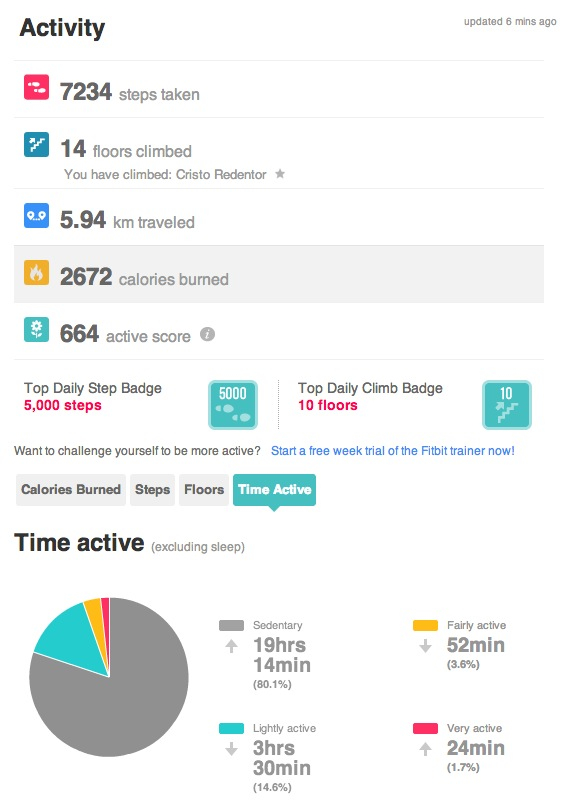This screenshot has height=810, width=568.
Task: Click the pink steps taken icon
Action: click(x=36, y=87)
